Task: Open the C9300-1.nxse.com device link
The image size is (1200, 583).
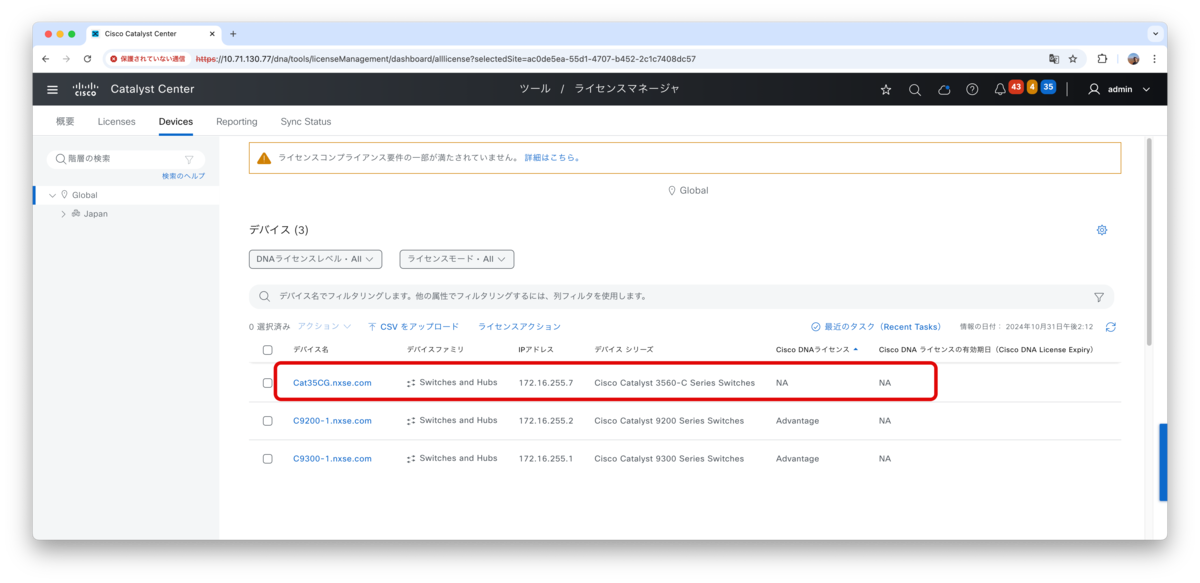Action: tap(332, 459)
